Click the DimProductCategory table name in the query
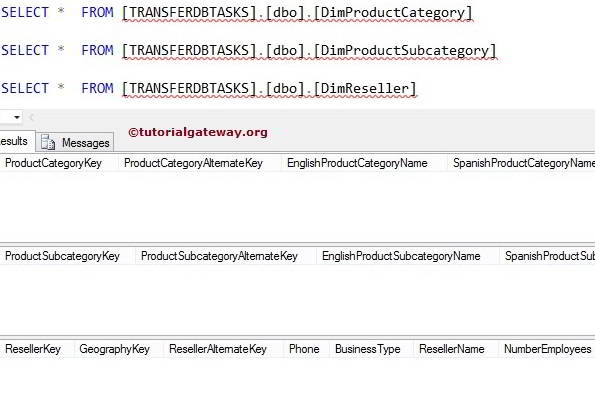Viewport: 595px width, 419px height. coord(393,13)
